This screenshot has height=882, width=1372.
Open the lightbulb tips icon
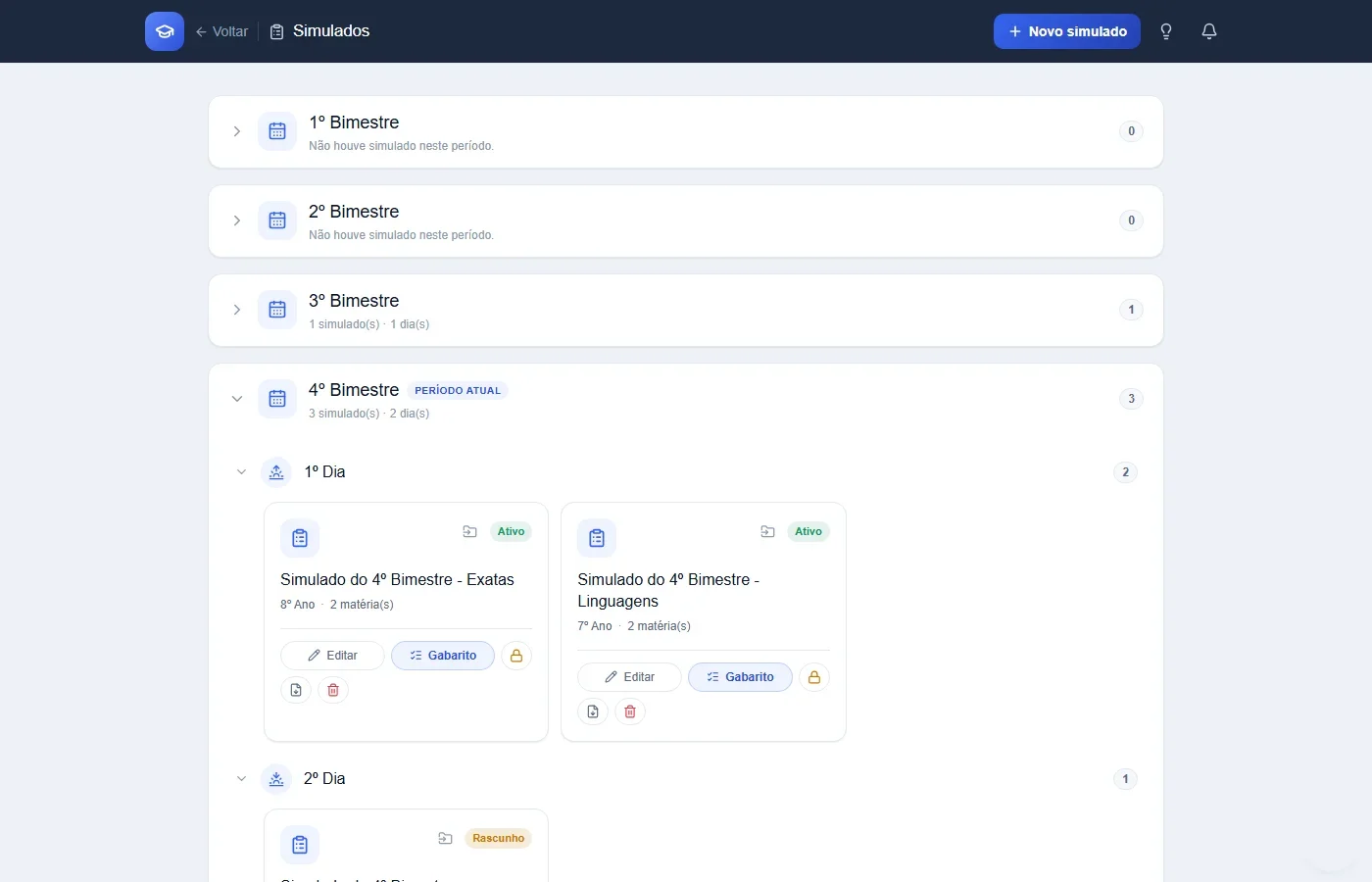pos(1166,31)
